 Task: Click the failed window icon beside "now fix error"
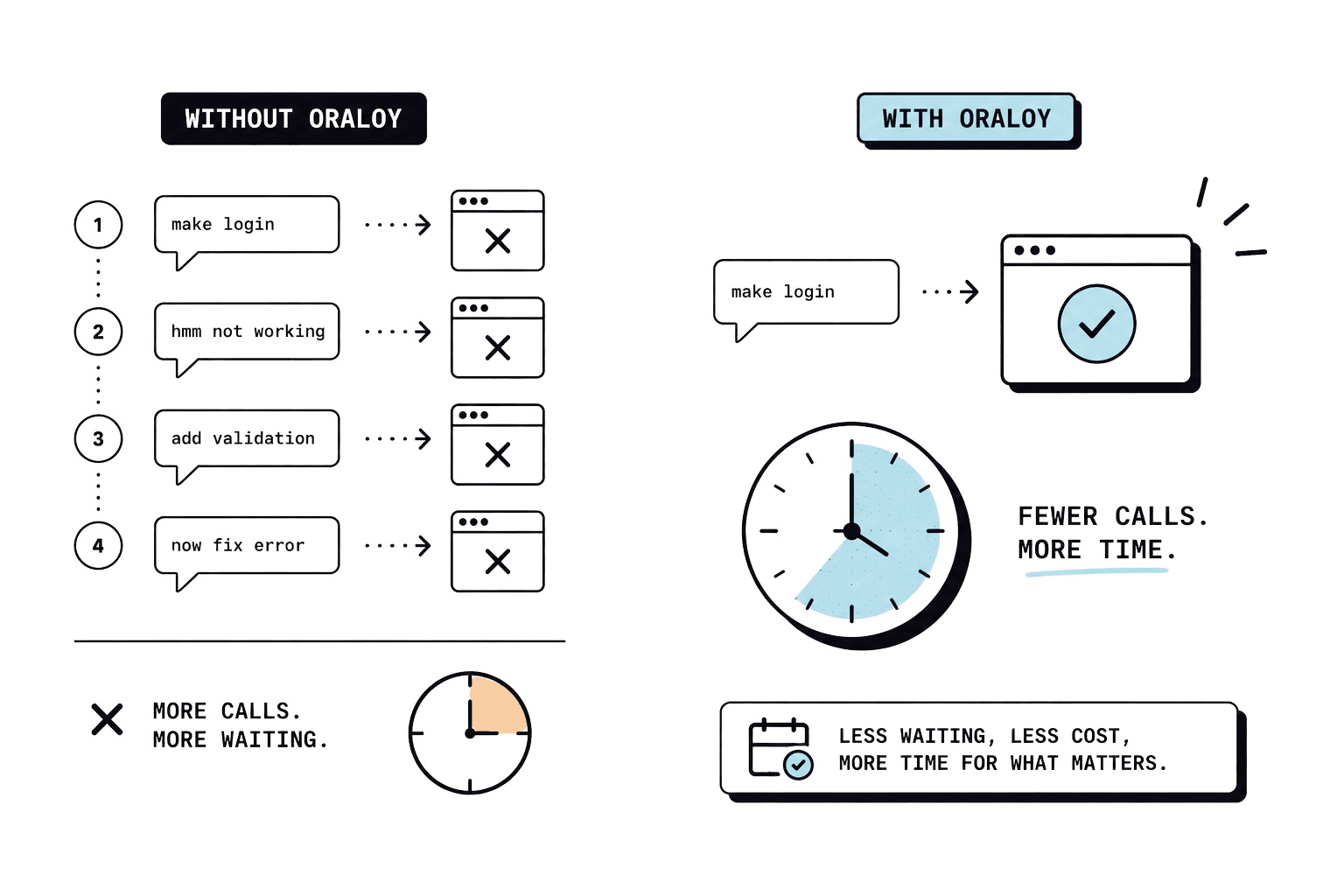pyautogui.click(x=498, y=550)
